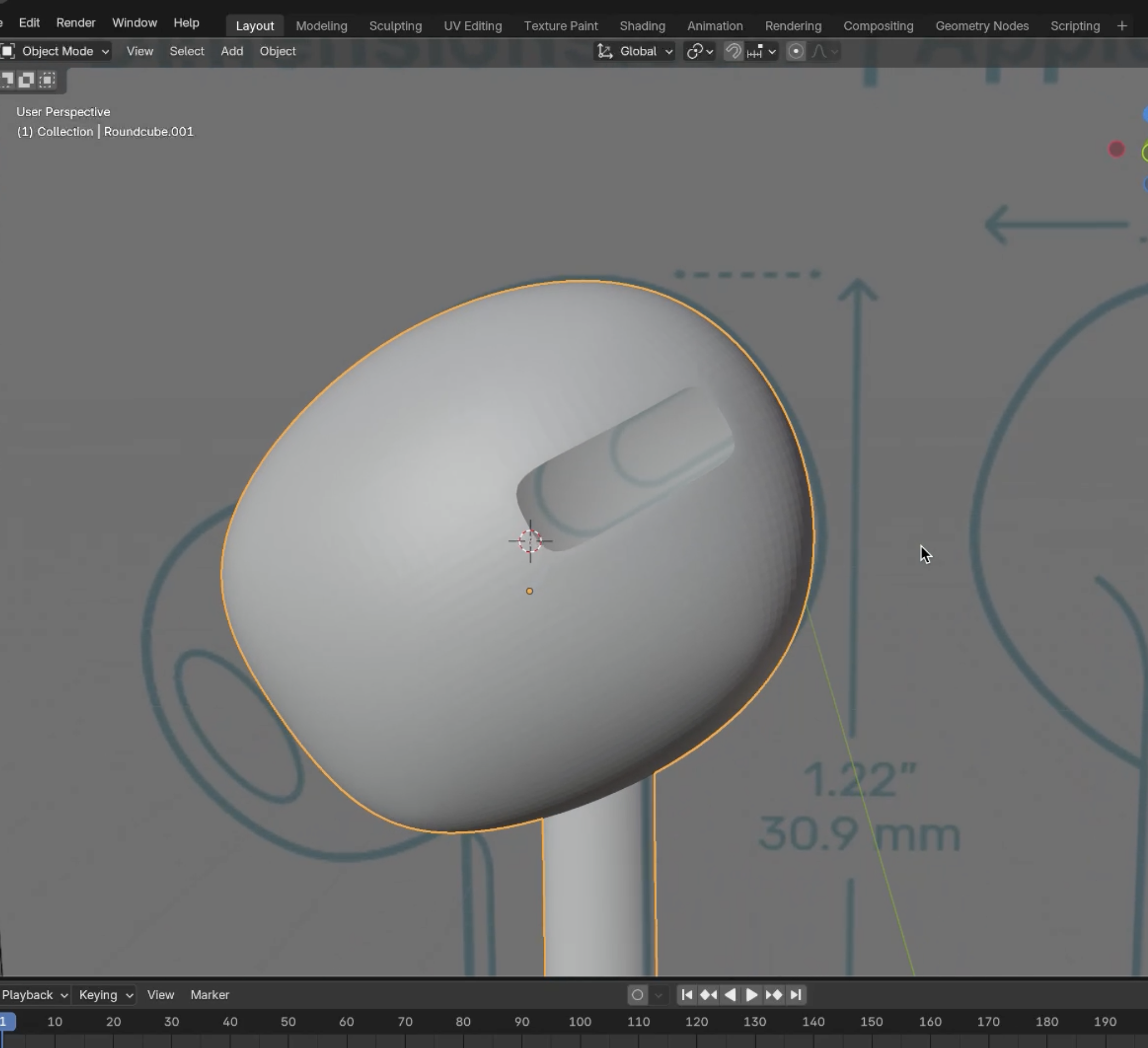Play the animation forward

tap(752, 994)
